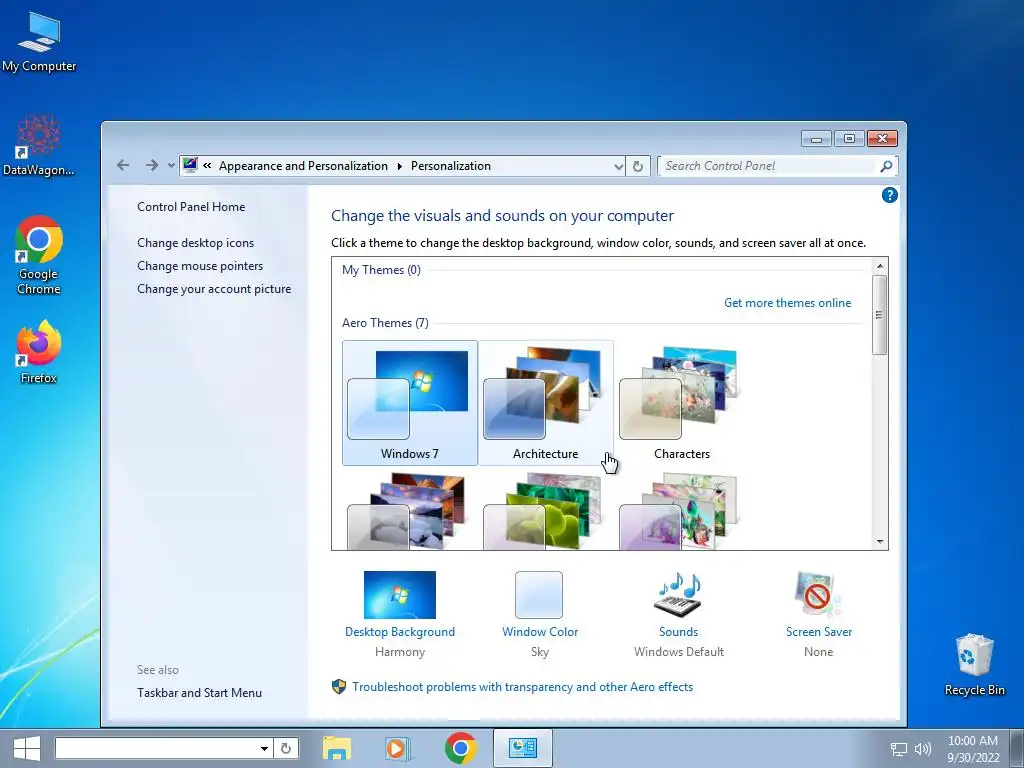This screenshot has width=1024, height=768.
Task: Click the theme list scroll up arrow
Action: click(880, 266)
